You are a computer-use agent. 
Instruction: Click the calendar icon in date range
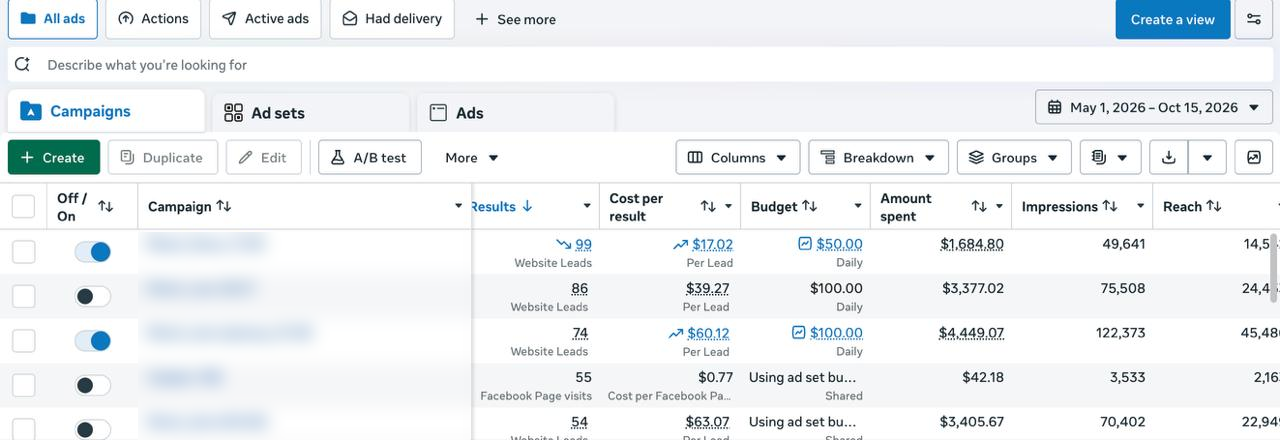coord(1055,107)
